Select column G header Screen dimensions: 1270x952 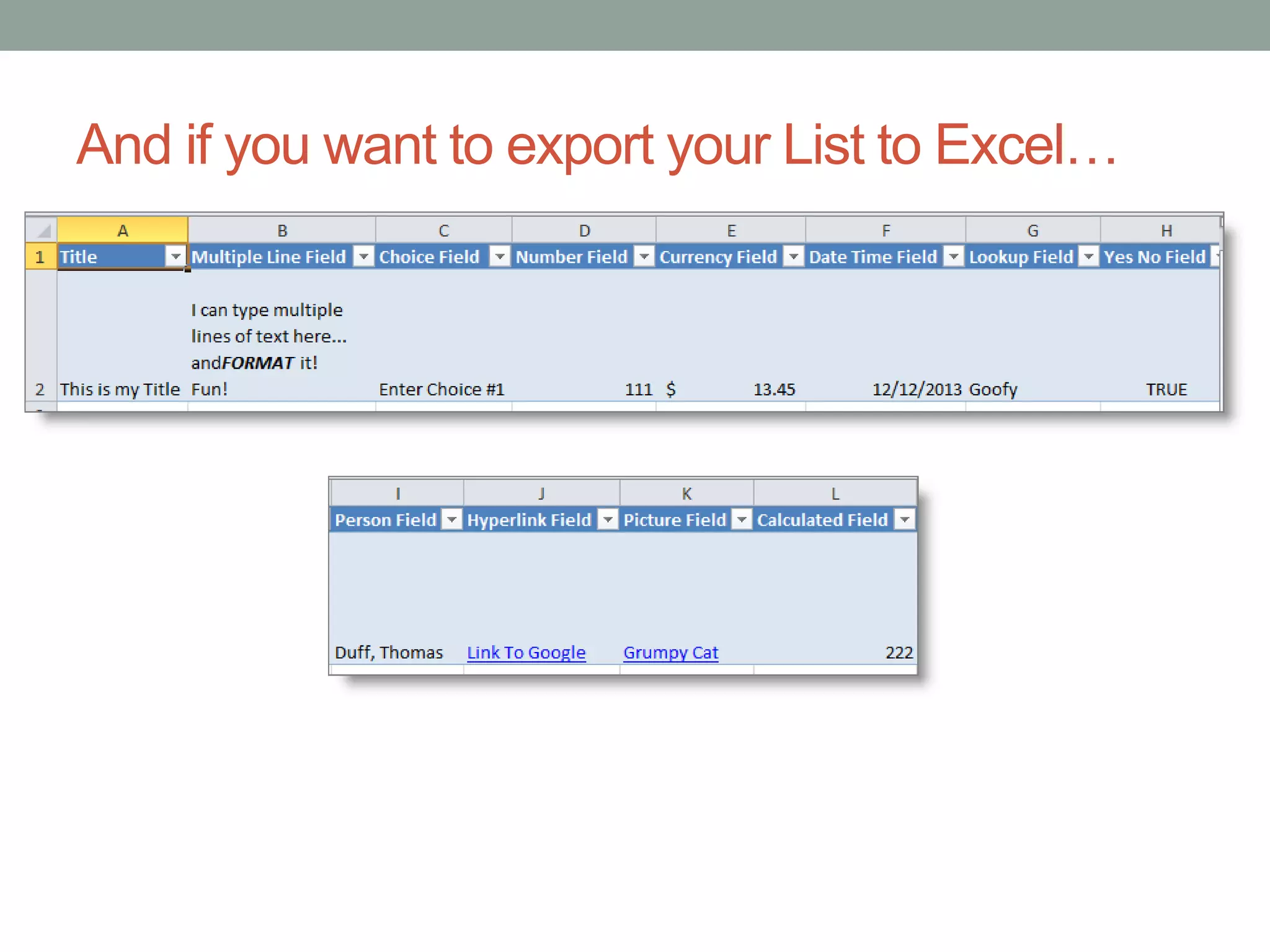[1033, 231]
